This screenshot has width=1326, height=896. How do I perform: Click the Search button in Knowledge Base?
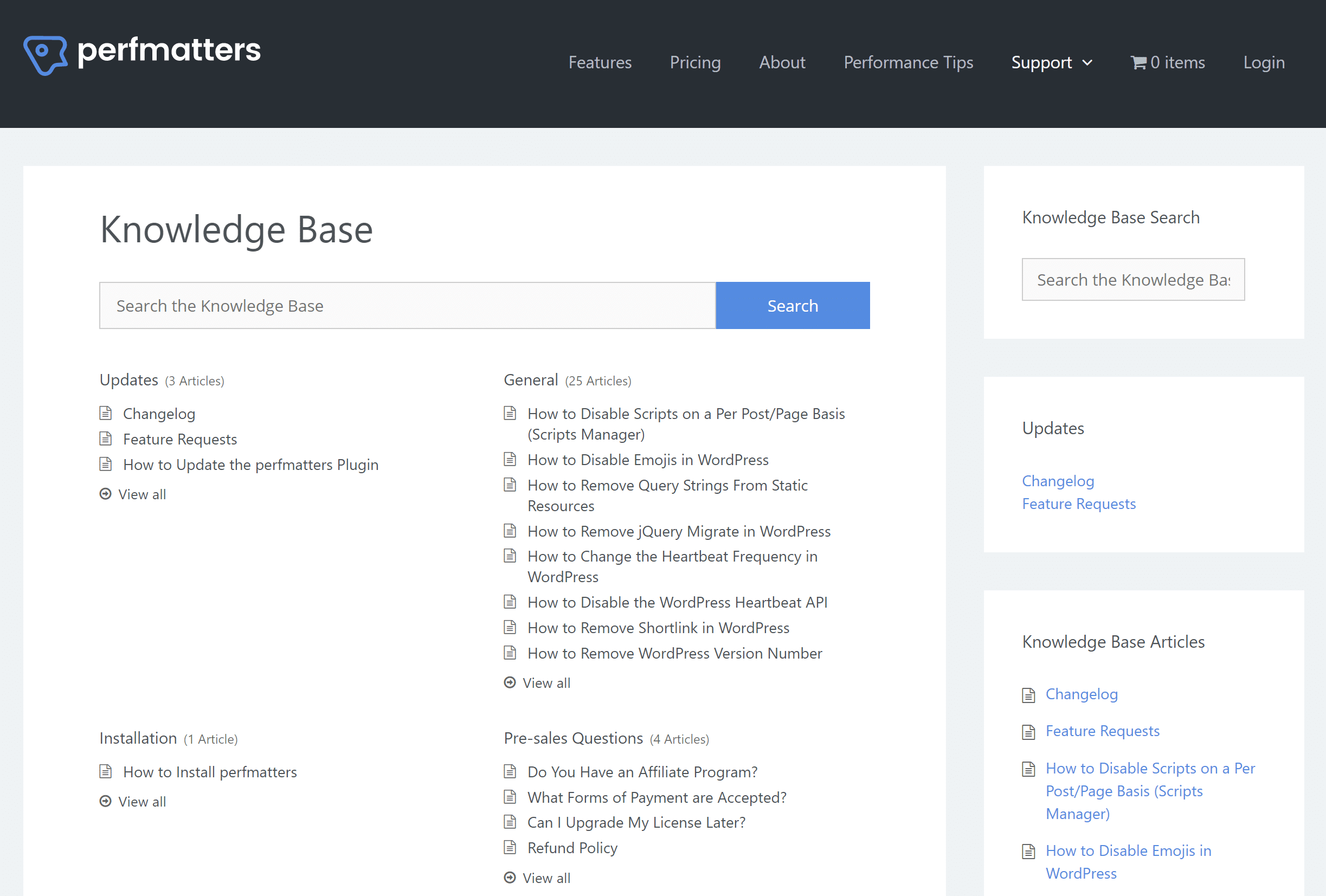pyautogui.click(x=792, y=305)
